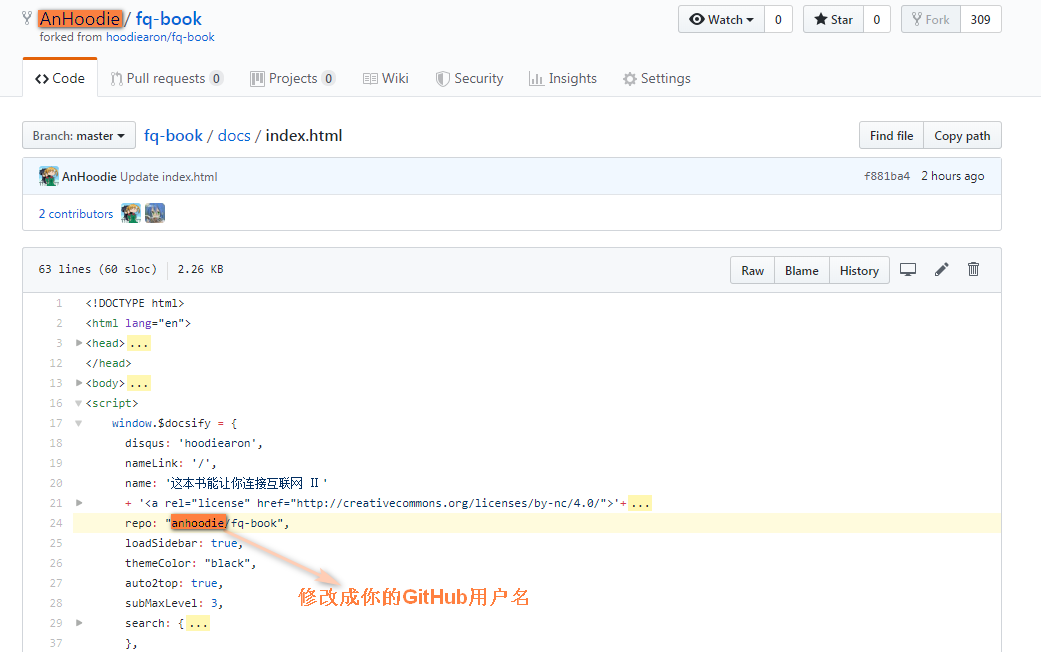Image resolution: width=1041 pixels, height=652 pixels.
Task: Click Find file button
Action: [892, 135]
